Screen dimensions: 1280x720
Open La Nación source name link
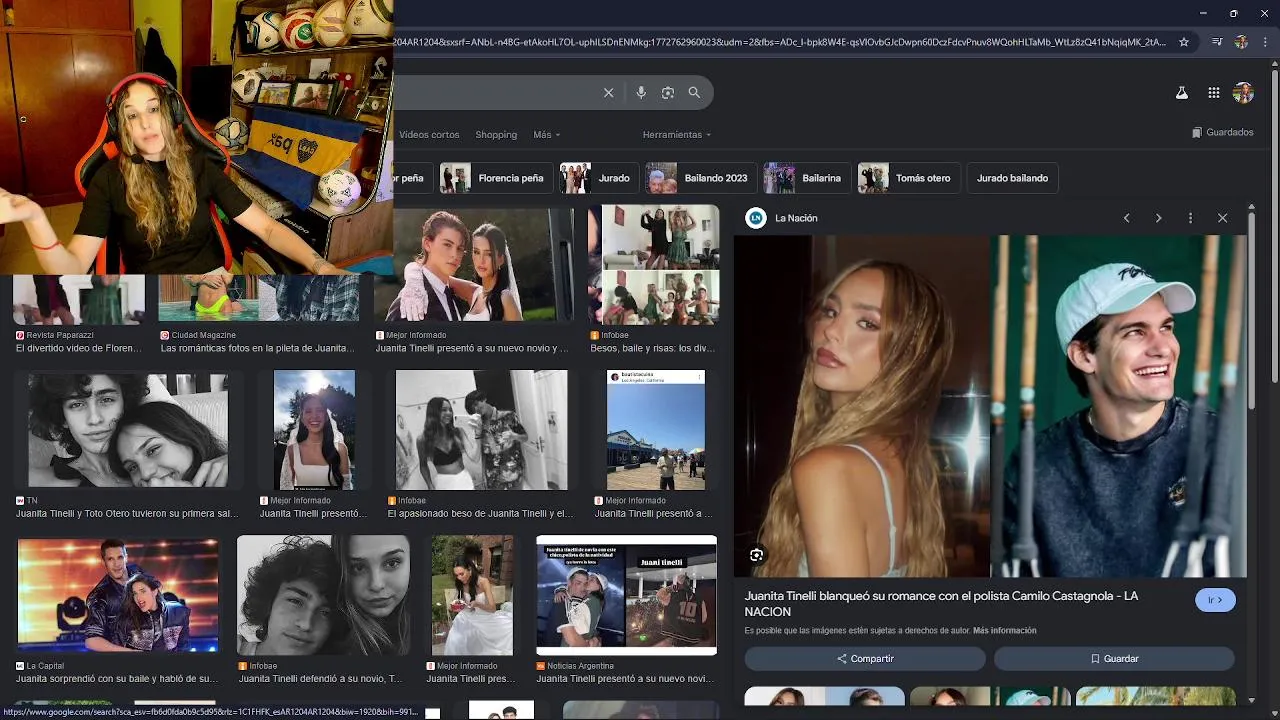(x=796, y=218)
